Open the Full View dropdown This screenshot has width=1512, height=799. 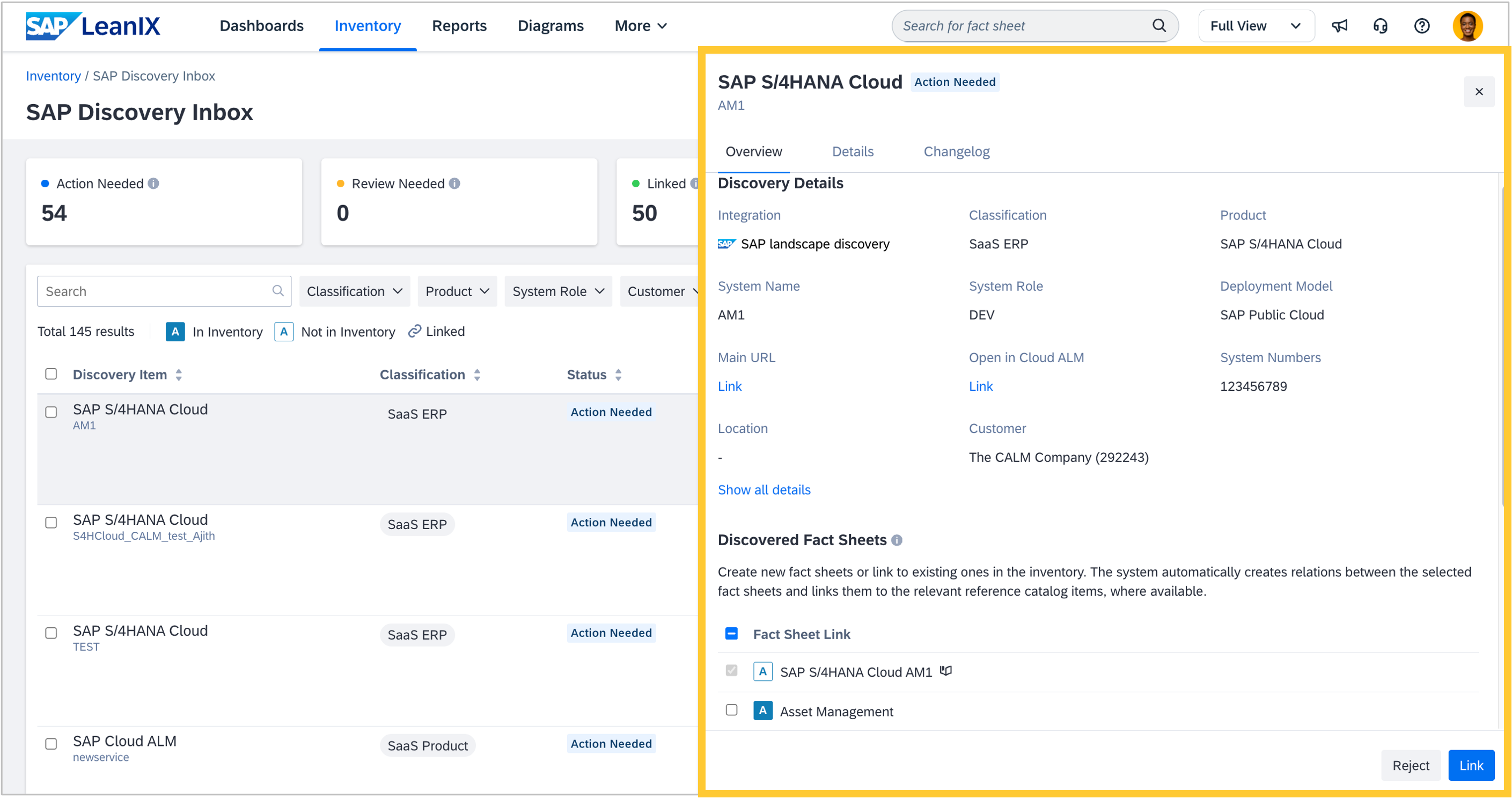pos(1256,26)
